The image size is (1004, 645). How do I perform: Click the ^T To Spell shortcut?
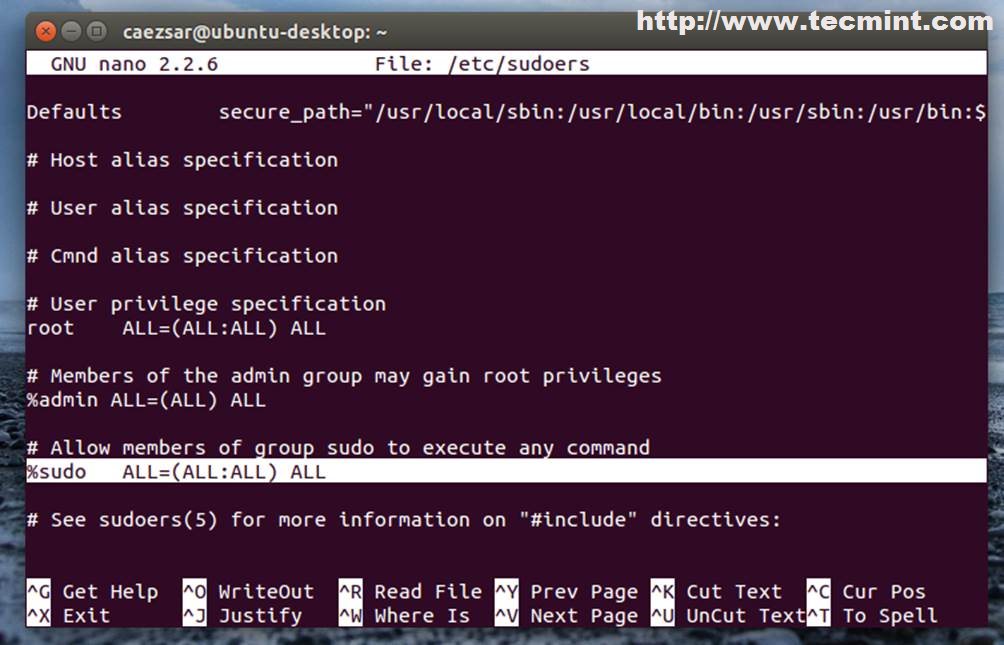(x=872, y=616)
